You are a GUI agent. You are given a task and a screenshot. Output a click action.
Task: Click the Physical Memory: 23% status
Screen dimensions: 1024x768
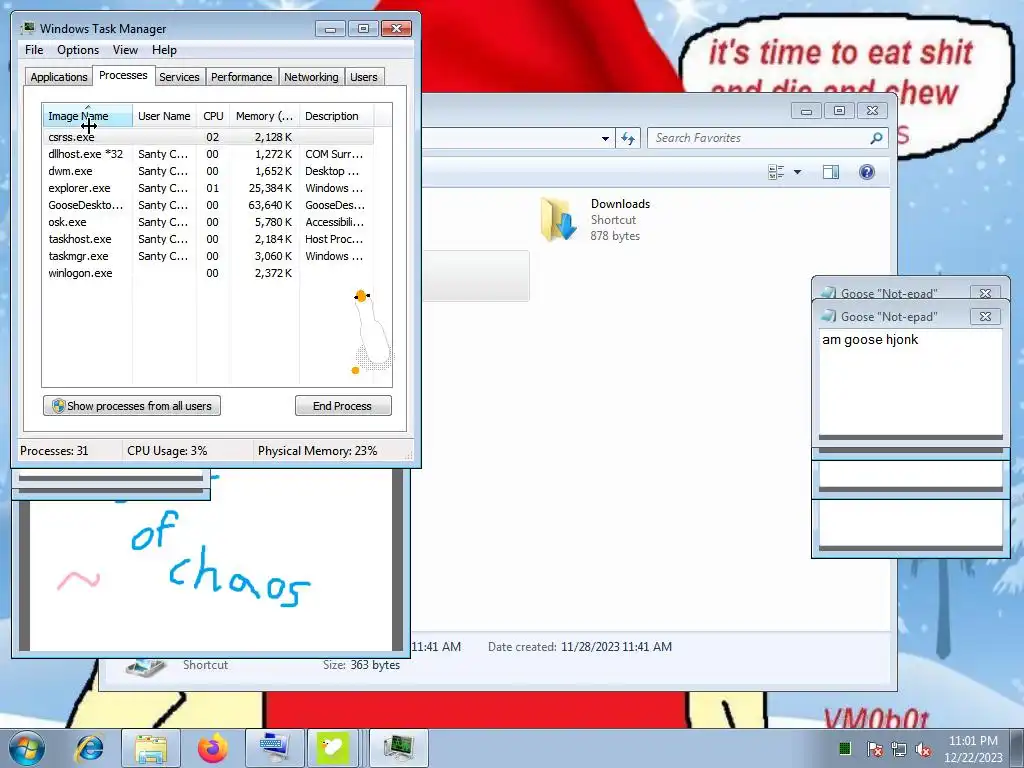317,451
